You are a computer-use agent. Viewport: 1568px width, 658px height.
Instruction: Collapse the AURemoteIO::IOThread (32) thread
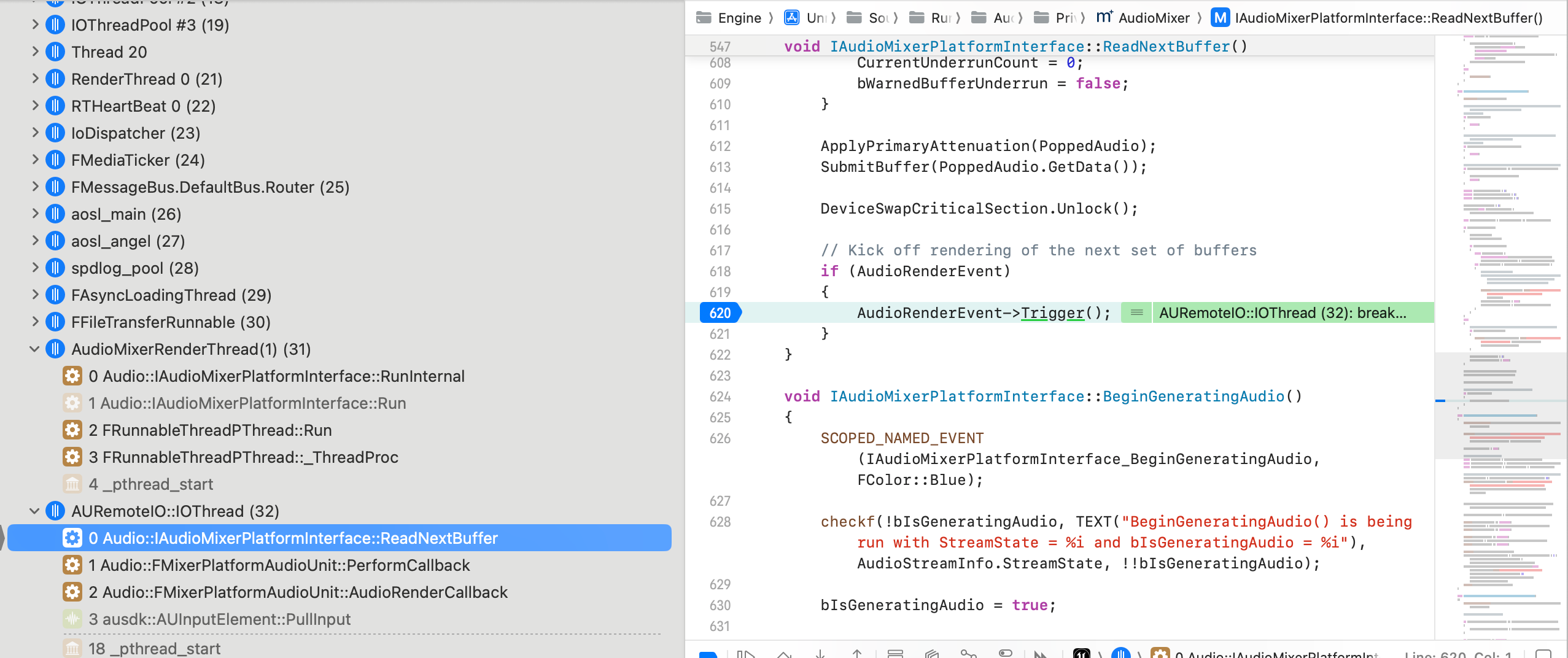pos(34,511)
